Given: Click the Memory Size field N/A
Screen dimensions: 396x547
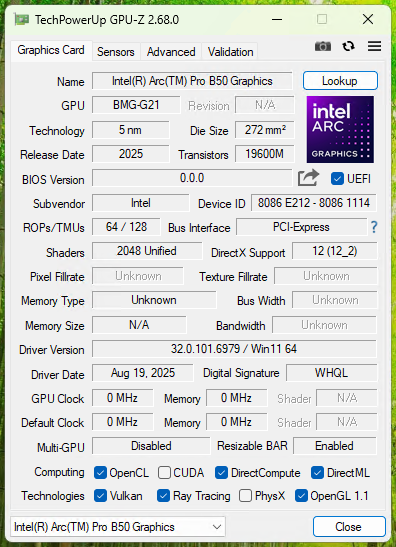Looking at the screenshot, I should click(x=139, y=325).
